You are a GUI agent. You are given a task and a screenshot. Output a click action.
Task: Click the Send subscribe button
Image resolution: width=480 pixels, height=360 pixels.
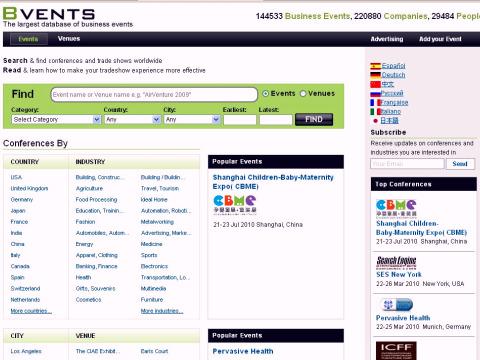point(460,164)
